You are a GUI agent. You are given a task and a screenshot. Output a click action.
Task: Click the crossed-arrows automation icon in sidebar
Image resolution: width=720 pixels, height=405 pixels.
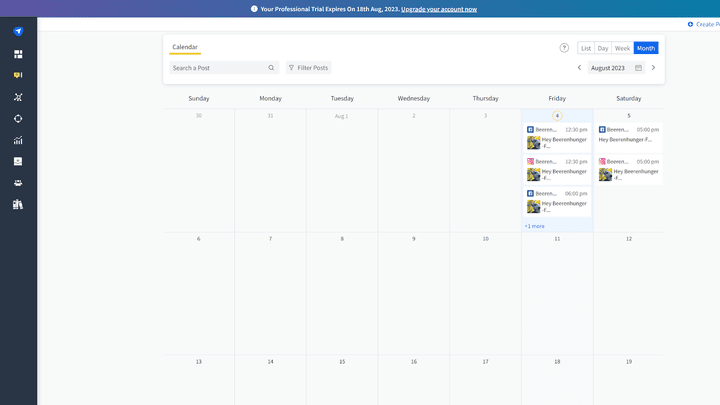[18, 97]
